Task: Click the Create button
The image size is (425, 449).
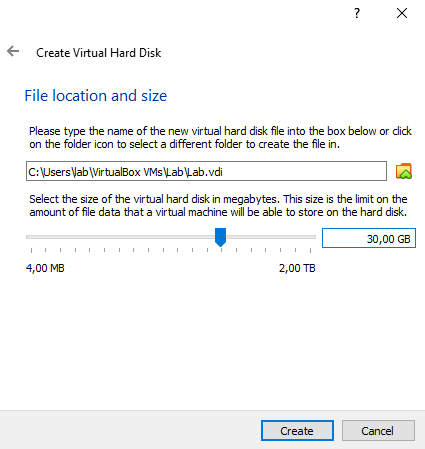Action: [x=297, y=431]
